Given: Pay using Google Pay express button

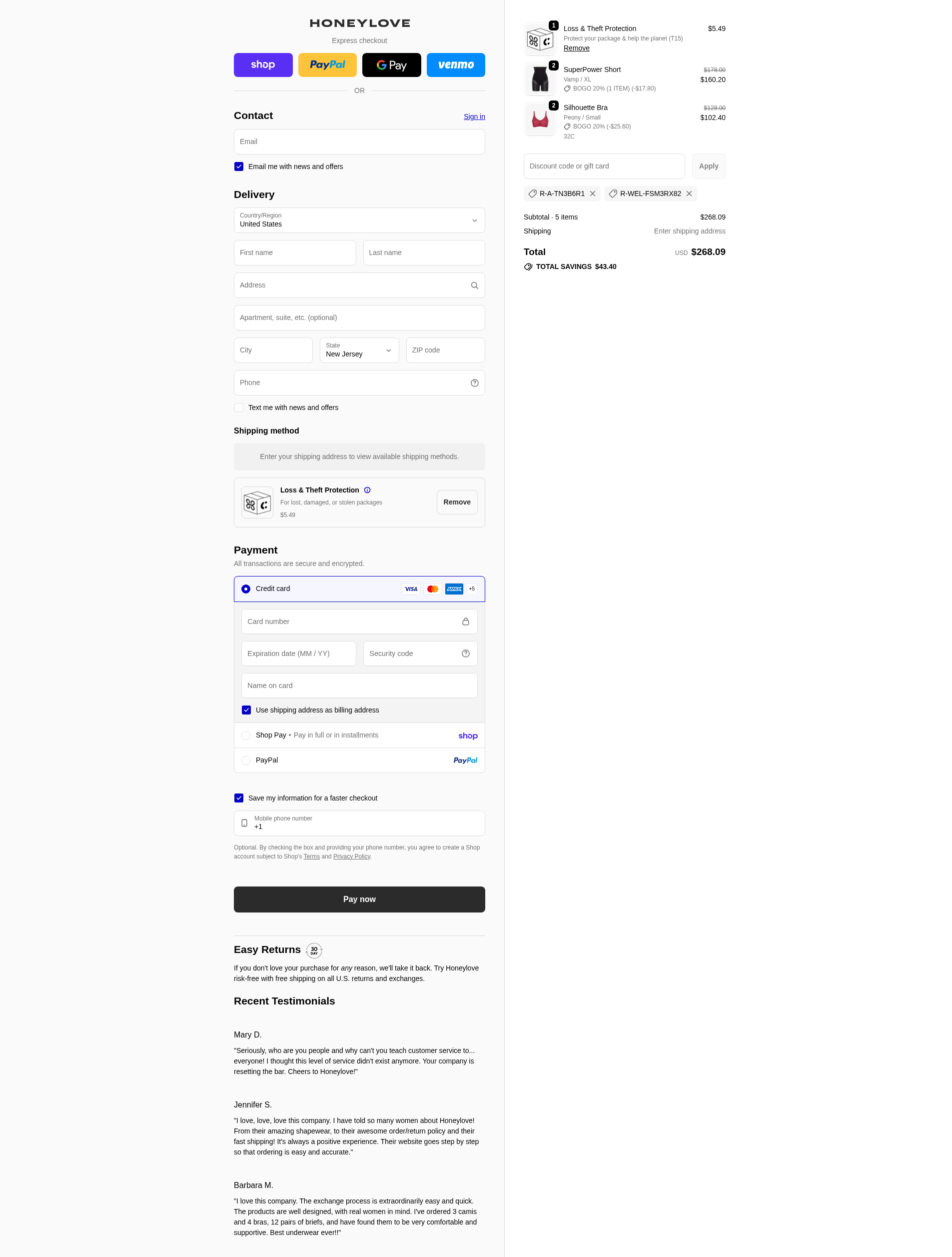Looking at the screenshot, I should (391, 65).
